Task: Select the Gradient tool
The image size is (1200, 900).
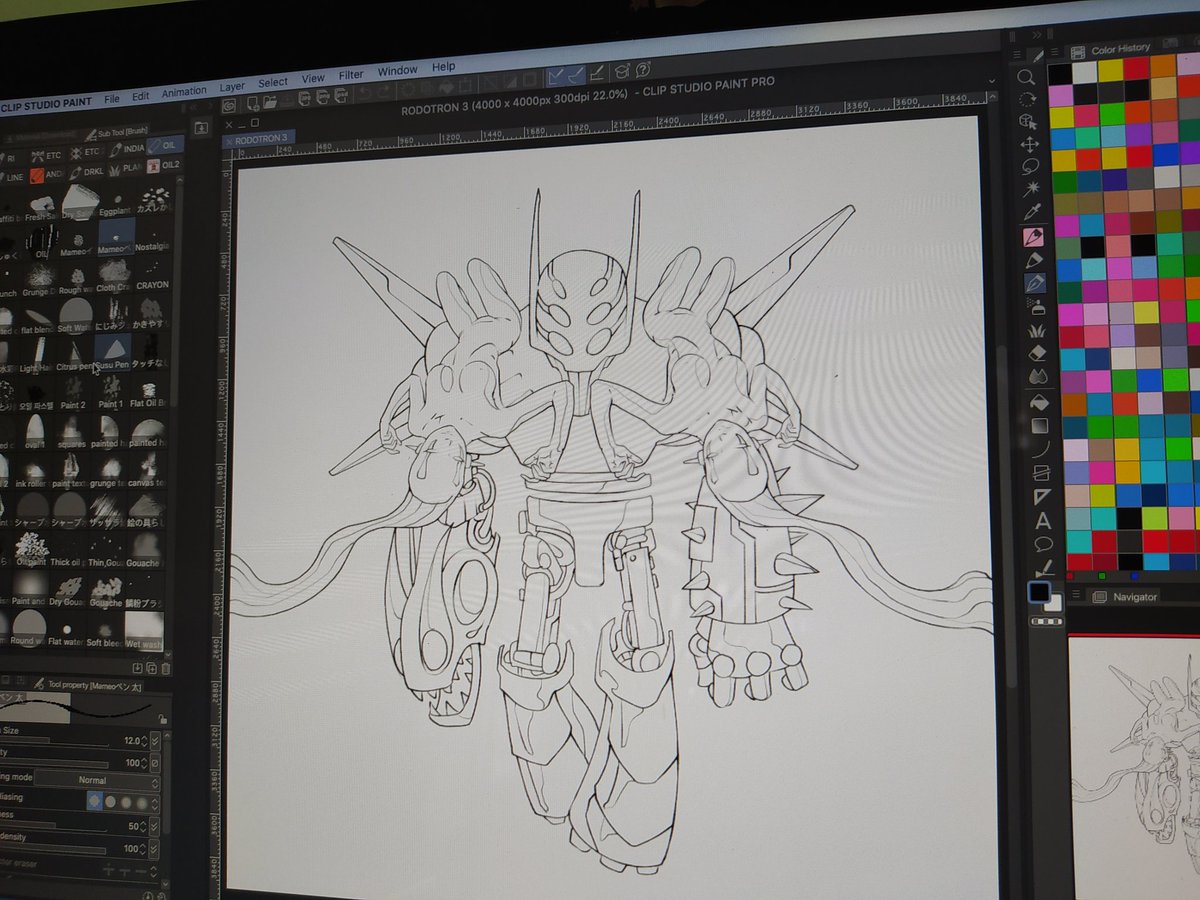Action: tap(1040, 426)
